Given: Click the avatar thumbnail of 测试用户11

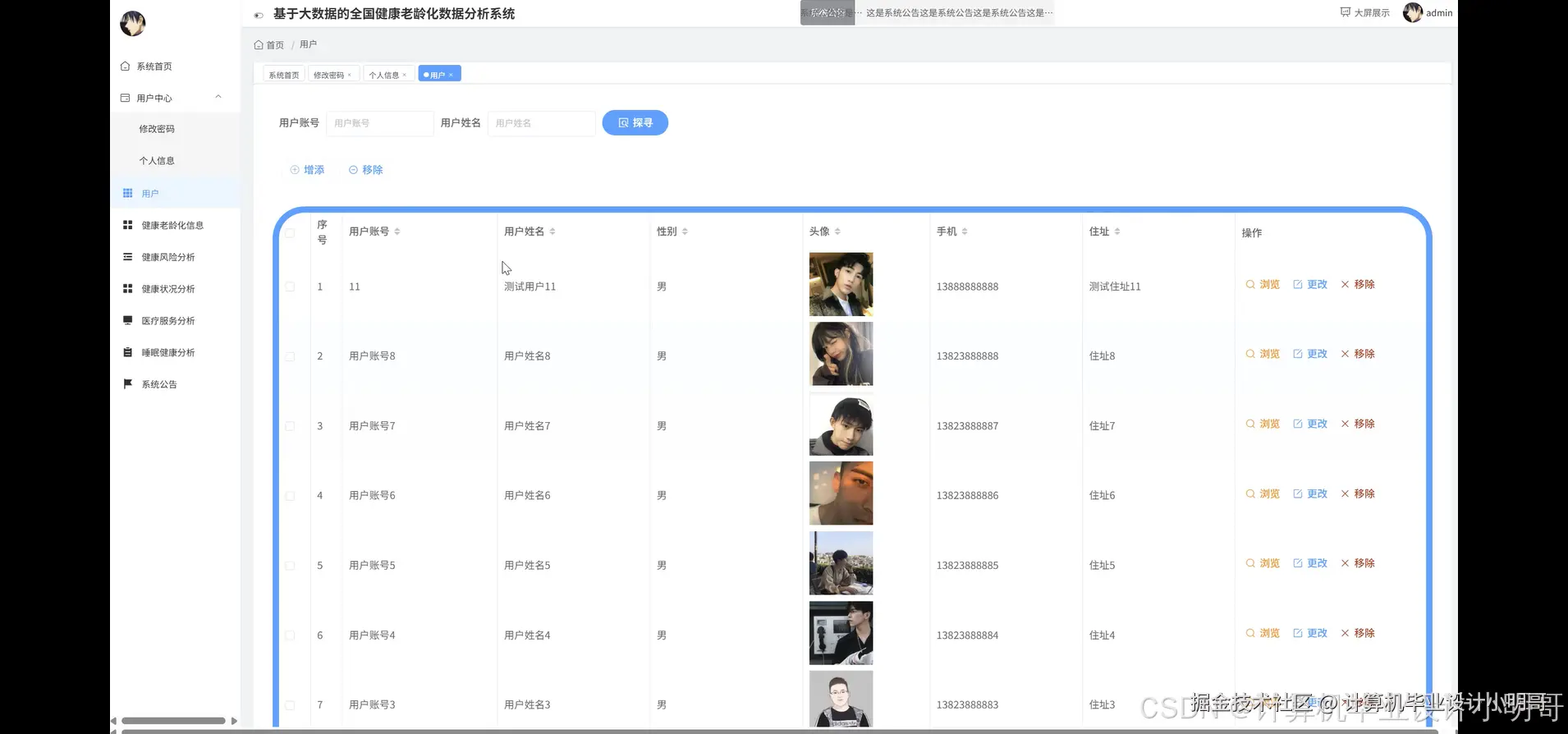Looking at the screenshot, I should pyautogui.click(x=841, y=284).
